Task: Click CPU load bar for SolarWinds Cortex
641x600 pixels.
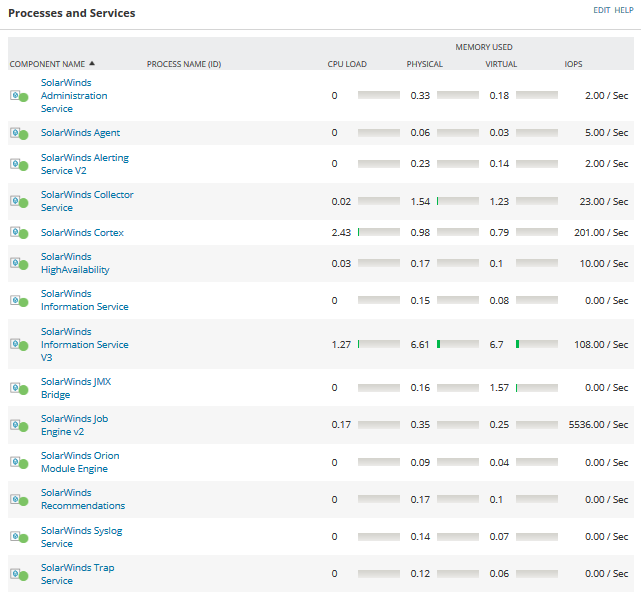Action: click(379, 232)
